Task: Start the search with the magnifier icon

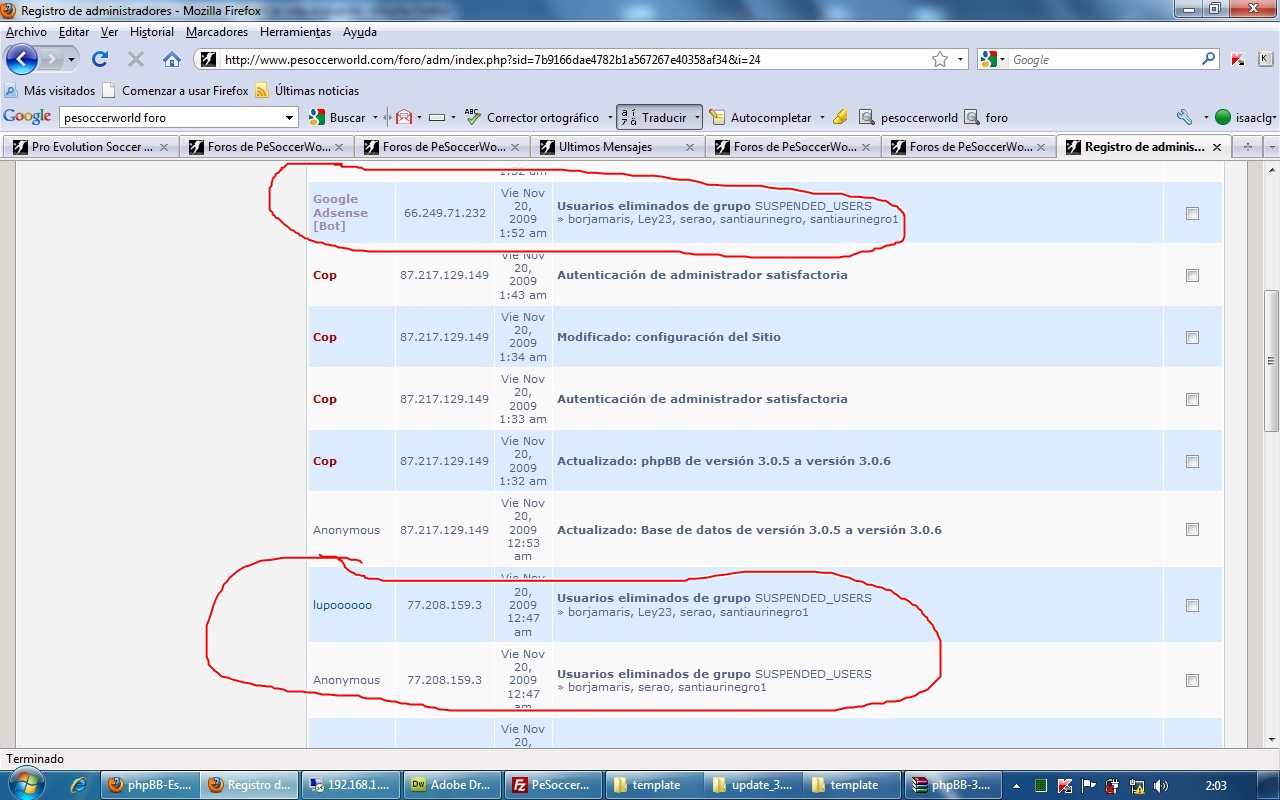Action: 1209,59
